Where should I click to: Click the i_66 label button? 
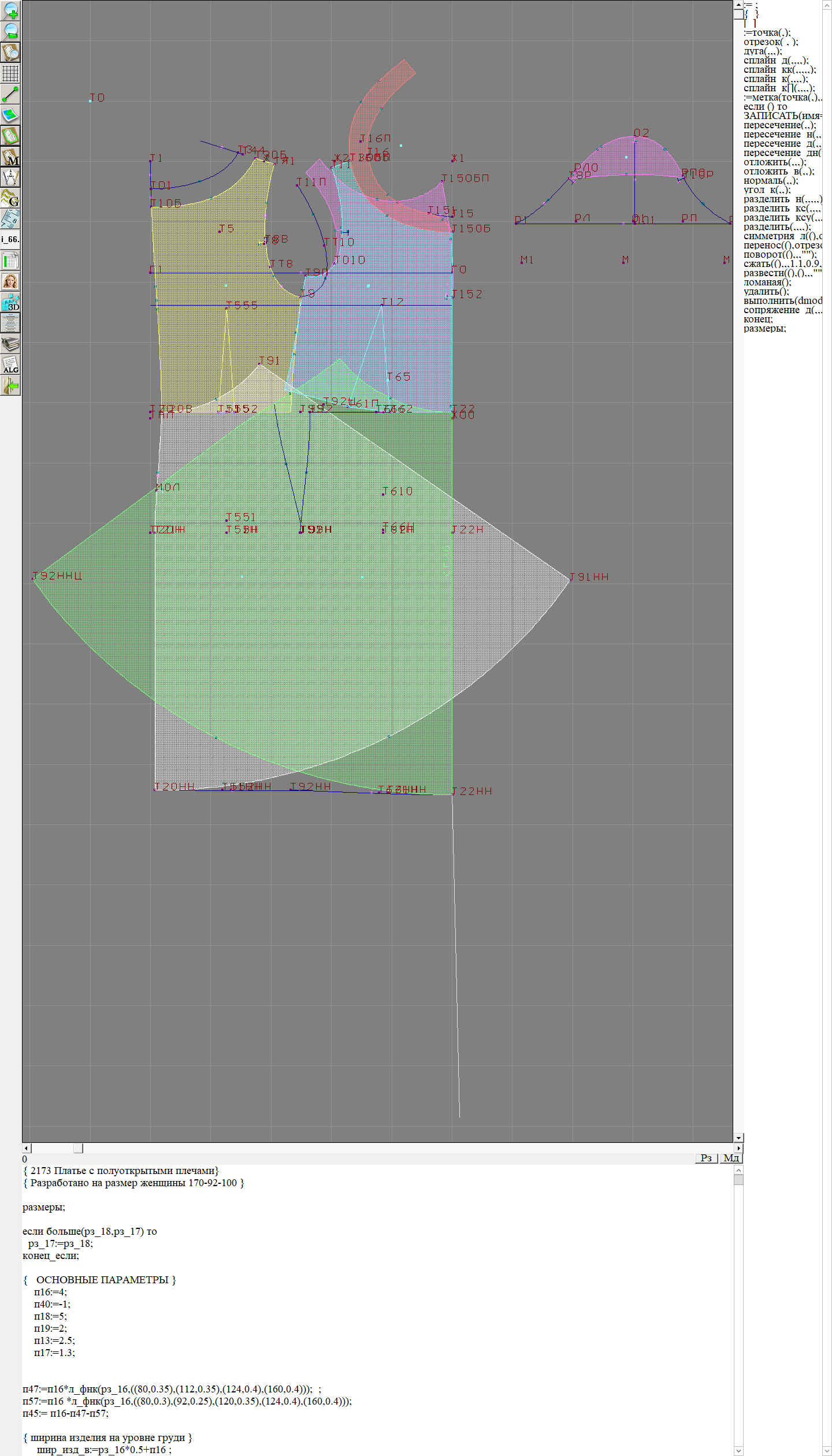[10, 239]
